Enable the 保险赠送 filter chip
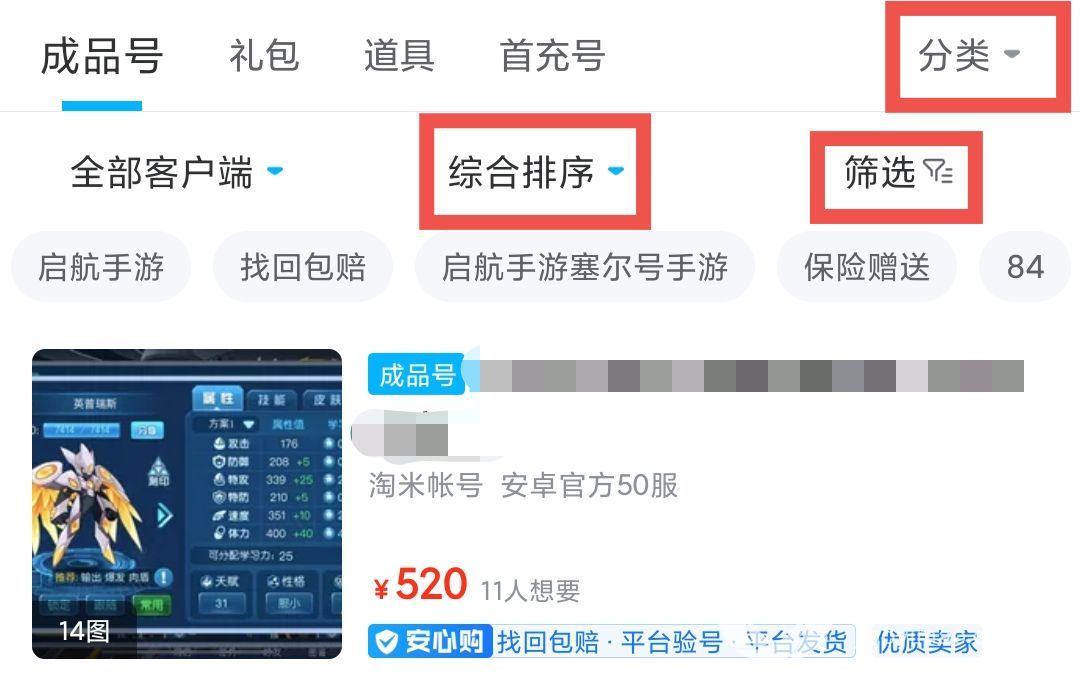1080x688 pixels. (x=867, y=267)
